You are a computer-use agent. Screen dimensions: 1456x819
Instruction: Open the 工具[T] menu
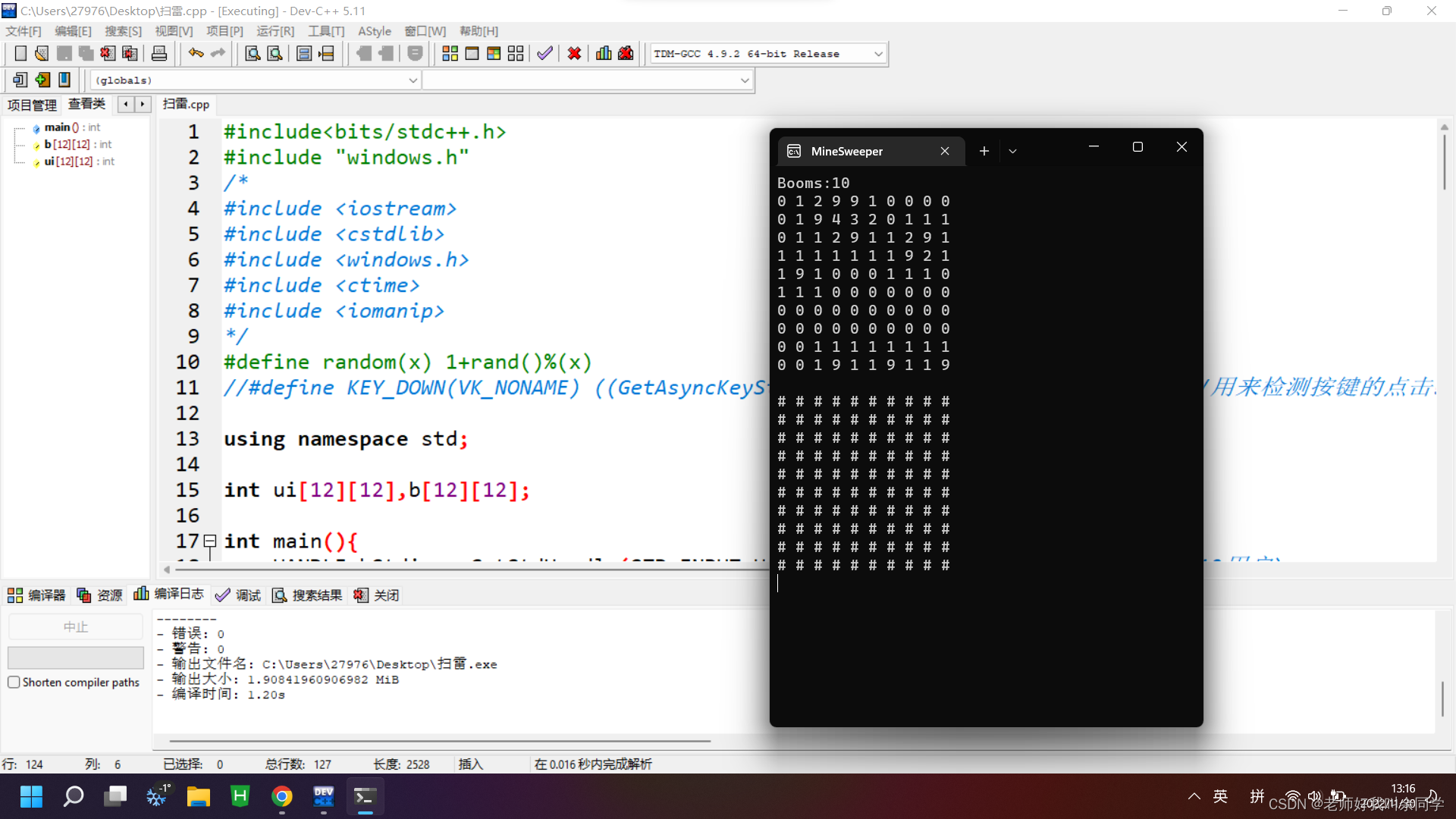326,31
